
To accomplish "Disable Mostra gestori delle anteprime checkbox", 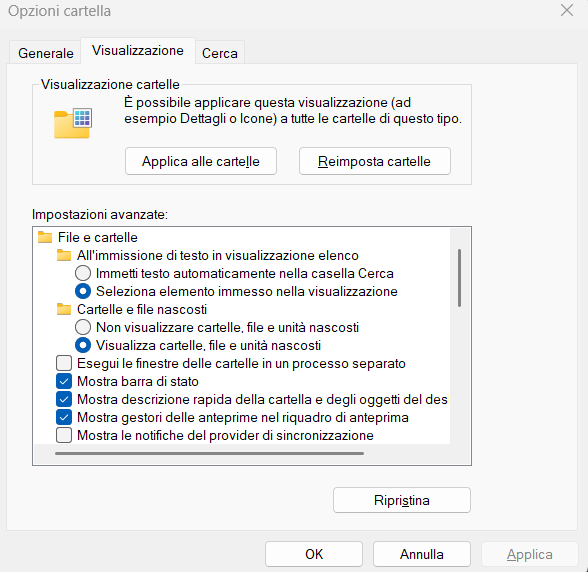I will point(64,417).
